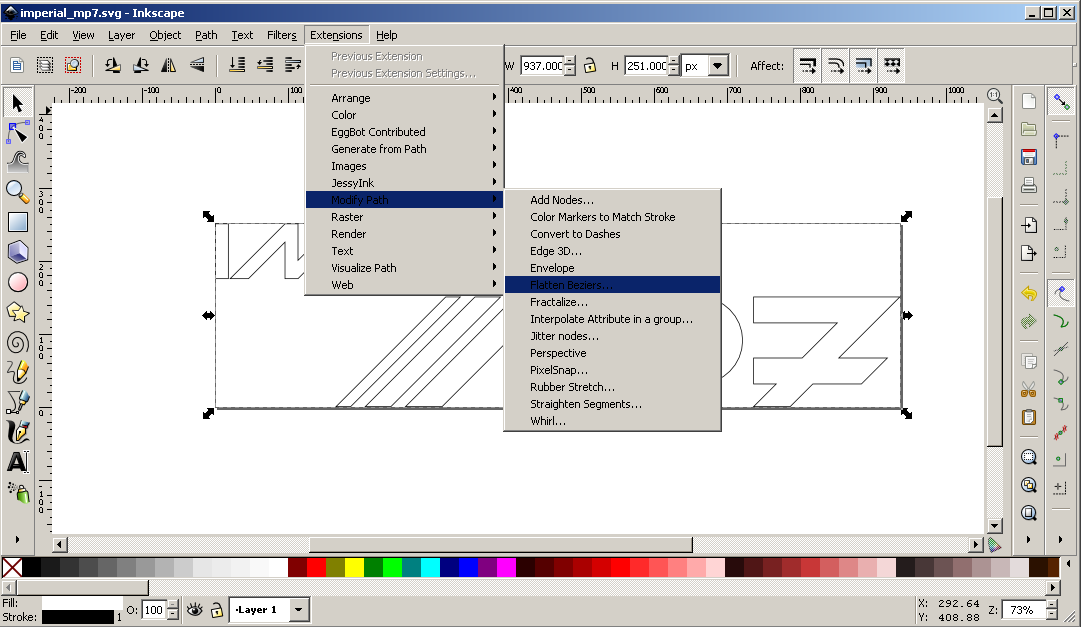Choose Flatten Beziers from submenu
Image resolution: width=1081 pixels, height=627 pixels.
pyautogui.click(x=572, y=285)
